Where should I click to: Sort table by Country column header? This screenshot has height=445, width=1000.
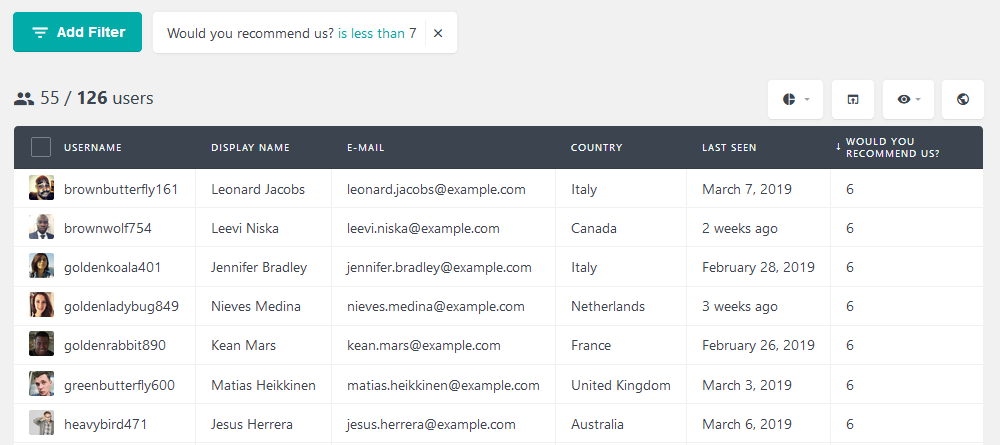pyautogui.click(x=596, y=147)
